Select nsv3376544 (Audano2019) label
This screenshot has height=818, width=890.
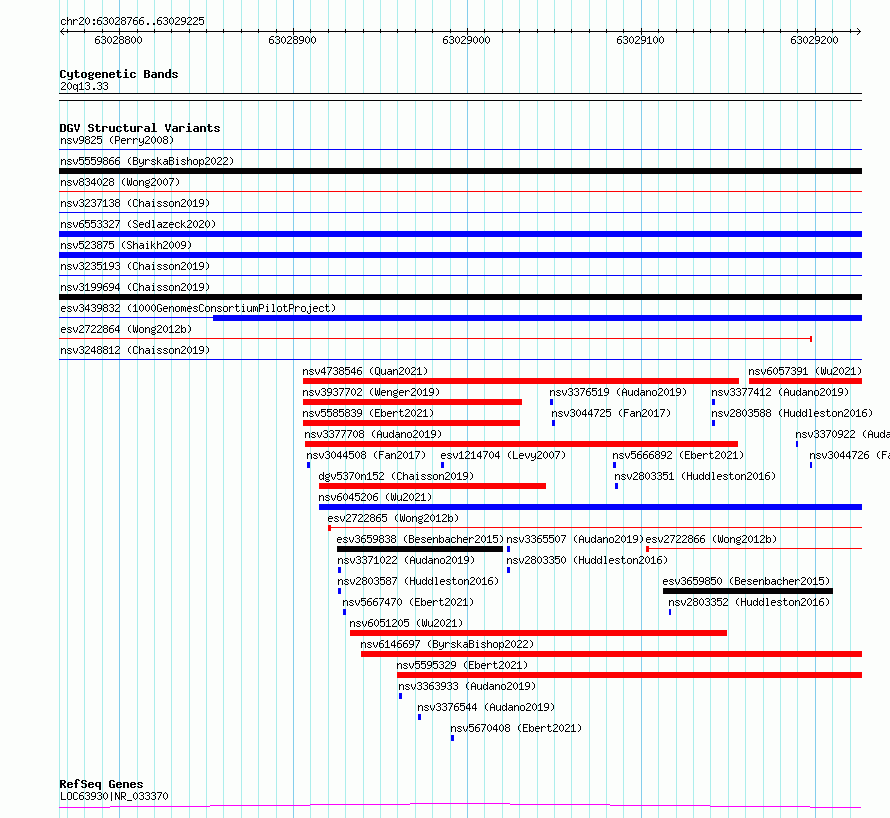click(x=486, y=707)
